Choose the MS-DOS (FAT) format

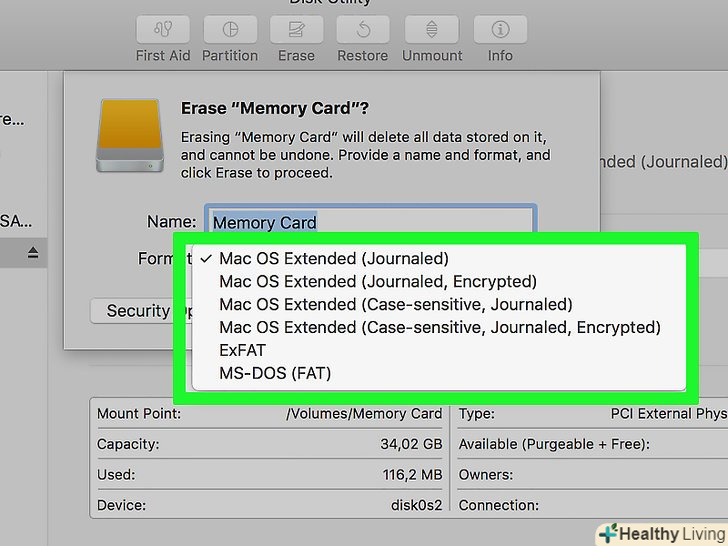click(275, 373)
